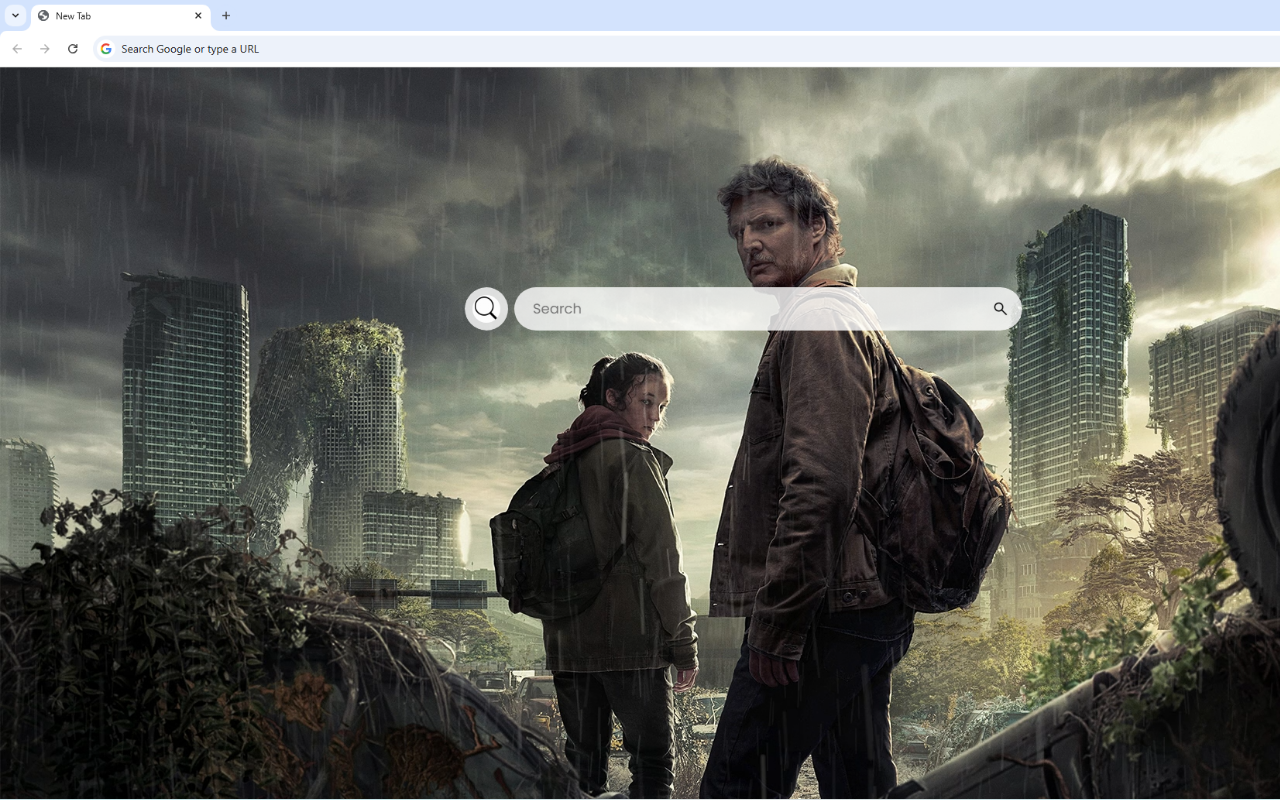Screen dimensions: 1280x800
Task: Click the round magnifier icon left of search box
Action: coord(486,309)
